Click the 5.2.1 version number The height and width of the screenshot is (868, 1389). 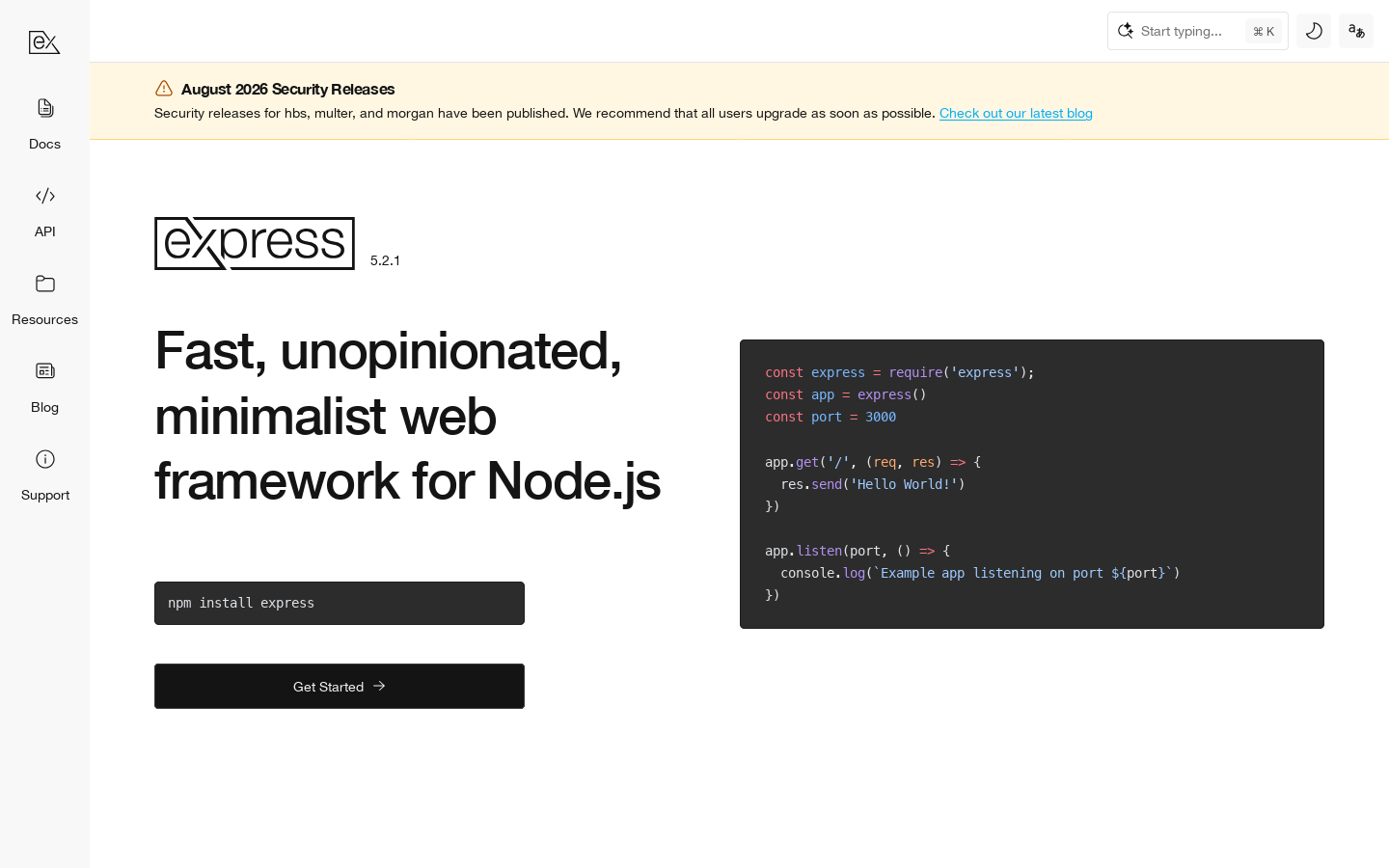pyautogui.click(x=385, y=260)
